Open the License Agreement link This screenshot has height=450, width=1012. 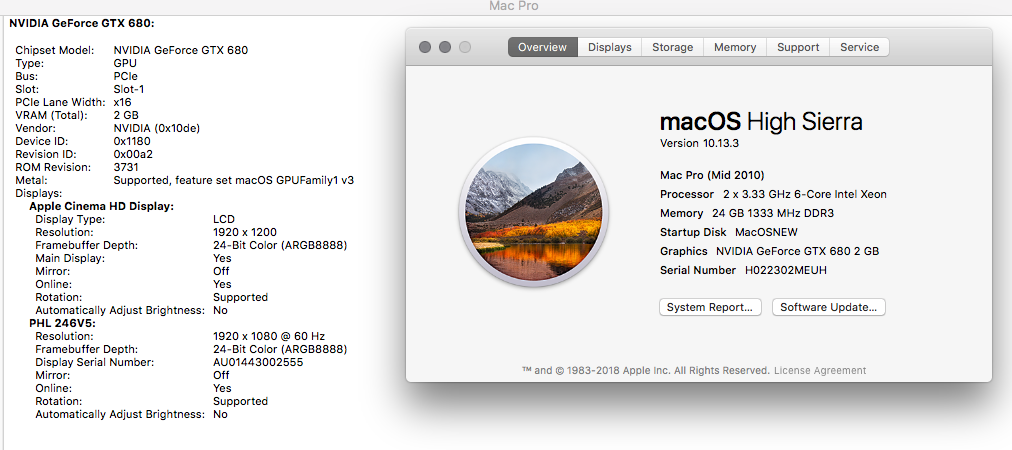tap(820, 371)
